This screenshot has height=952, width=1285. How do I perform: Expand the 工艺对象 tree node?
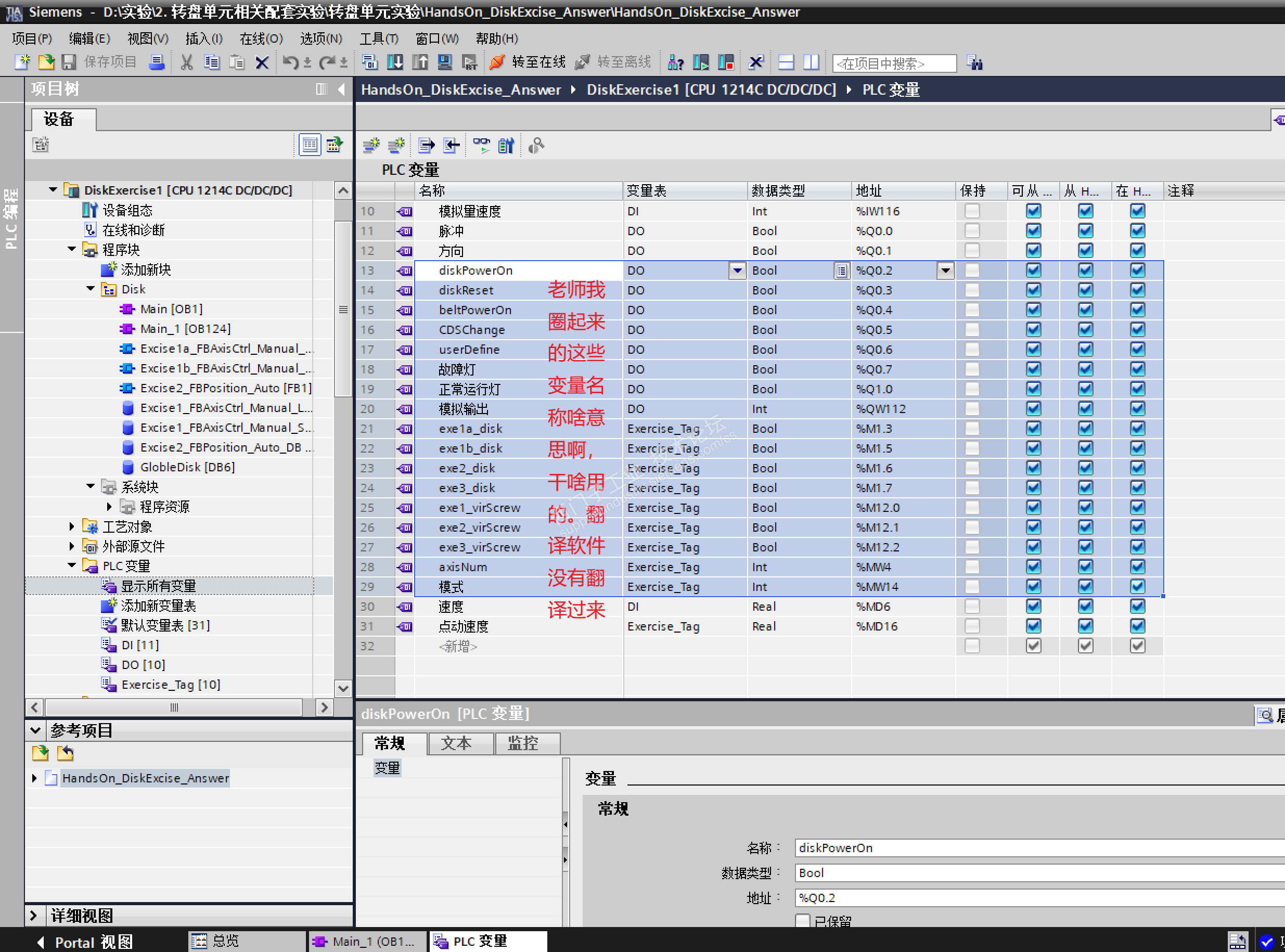click(x=71, y=526)
